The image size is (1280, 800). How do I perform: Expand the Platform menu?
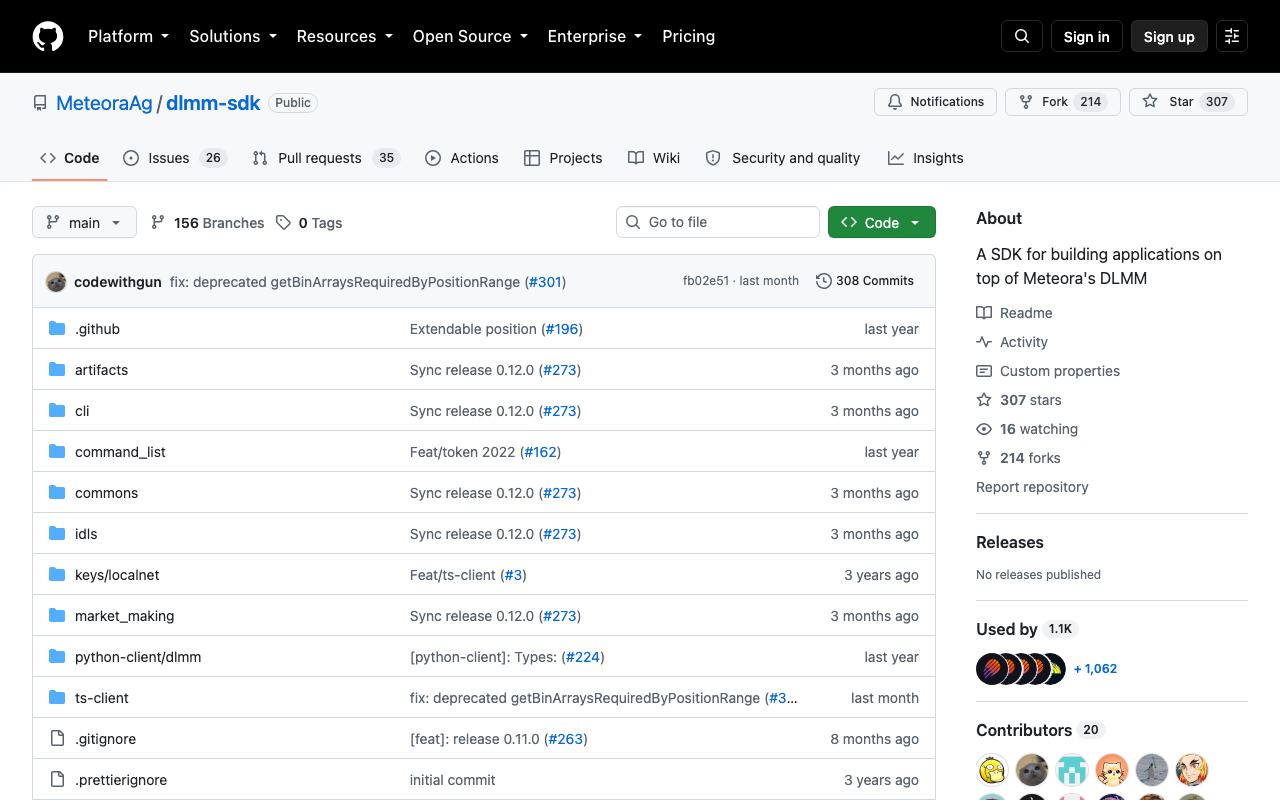tap(128, 36)
